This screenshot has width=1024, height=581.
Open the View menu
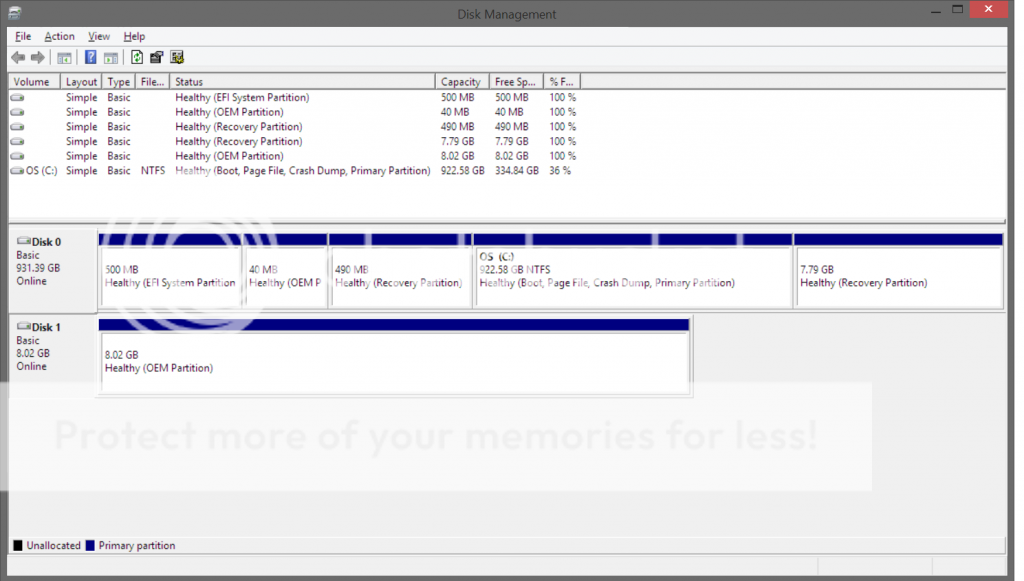tap(99, 37)
